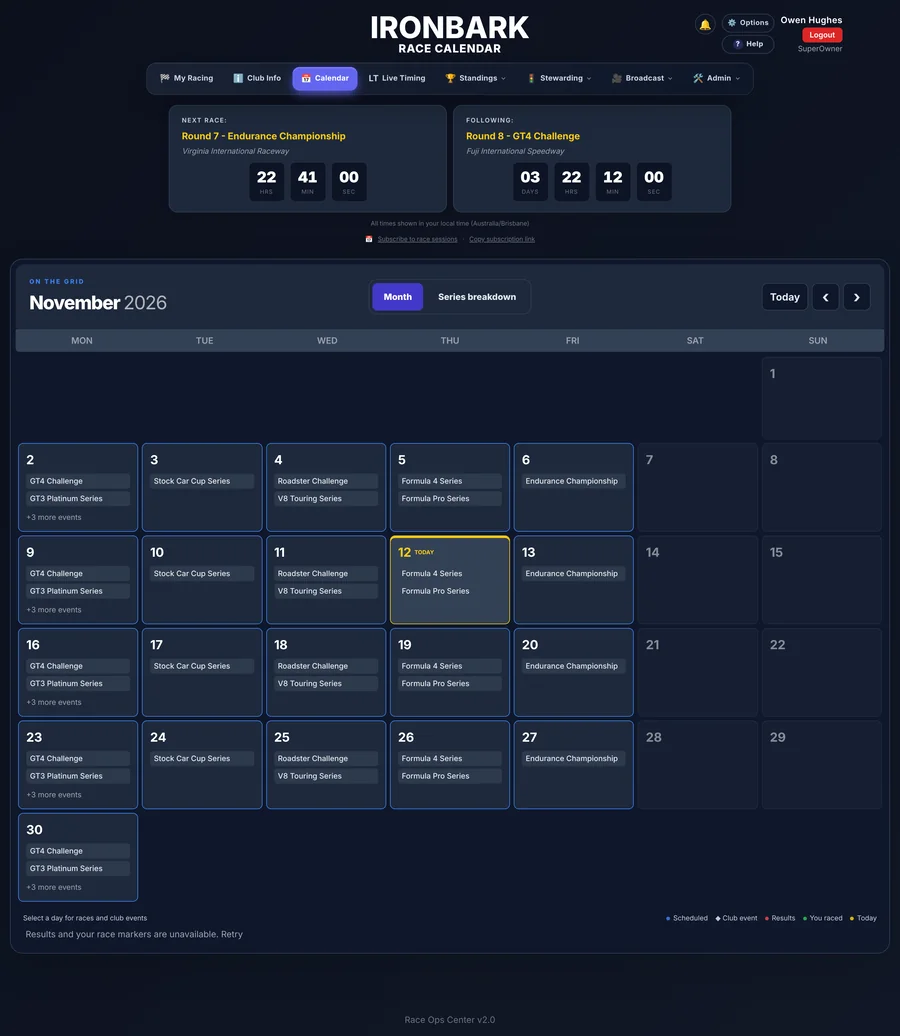This screenshot has width=900, height=1036.
Task: Click Stock Car Cup Series on November 17
Action: (x=202, y=666)
